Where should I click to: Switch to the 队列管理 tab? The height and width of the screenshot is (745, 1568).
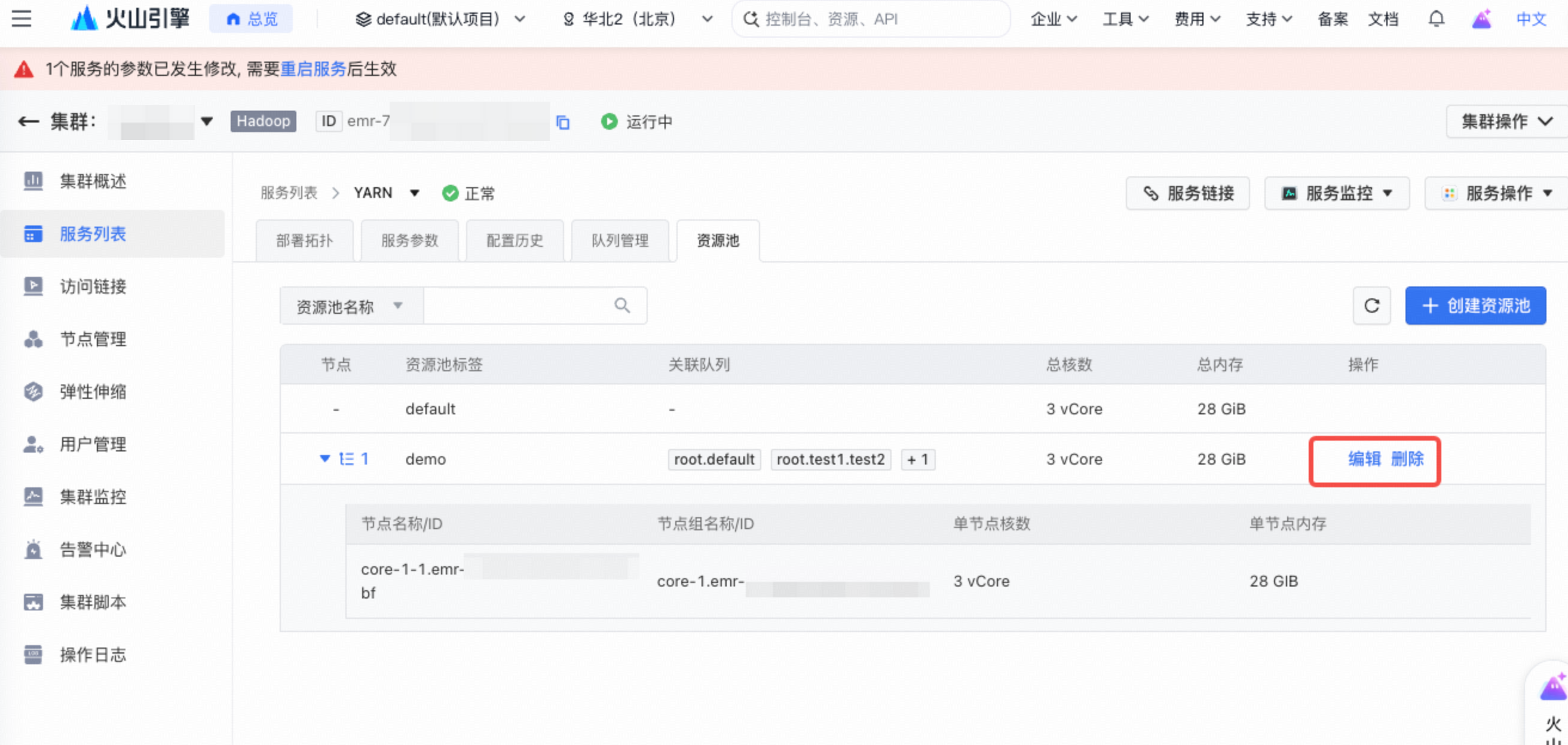[x=620, y=240]
